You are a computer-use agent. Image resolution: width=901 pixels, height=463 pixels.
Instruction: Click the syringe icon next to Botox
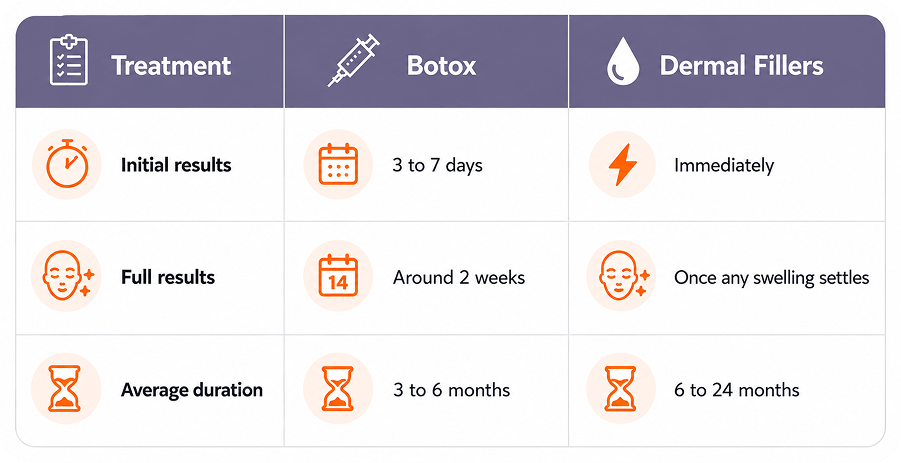coord(353,60)
